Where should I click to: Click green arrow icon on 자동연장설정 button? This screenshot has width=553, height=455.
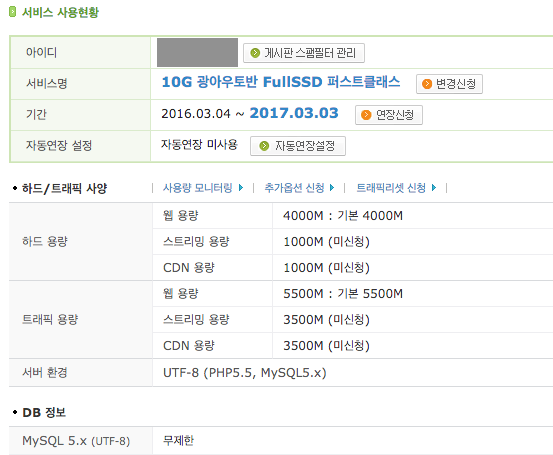click(264, 146)
